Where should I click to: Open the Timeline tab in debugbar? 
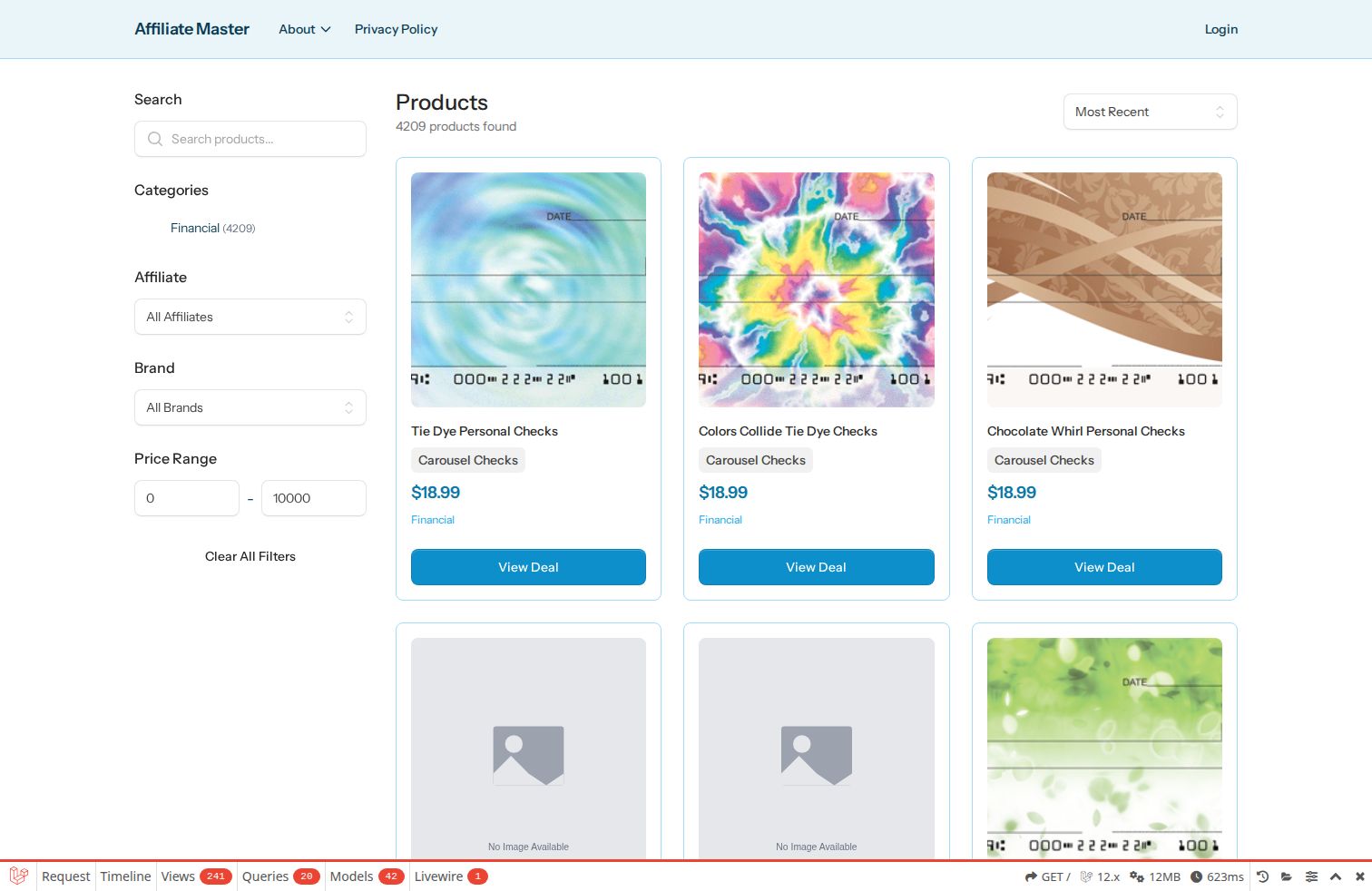pos(125,876)
